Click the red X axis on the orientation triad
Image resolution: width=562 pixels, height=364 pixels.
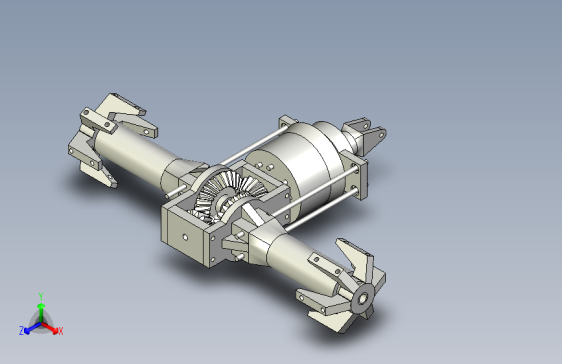coord(52,329)
